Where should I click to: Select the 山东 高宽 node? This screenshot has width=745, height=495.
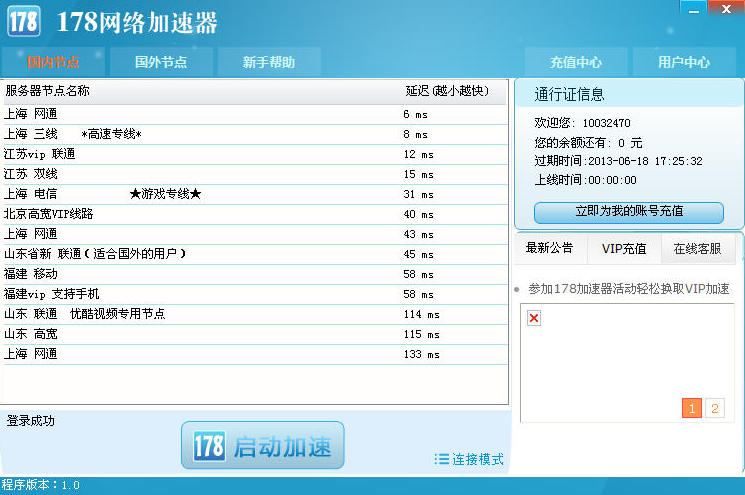[256, 334]
